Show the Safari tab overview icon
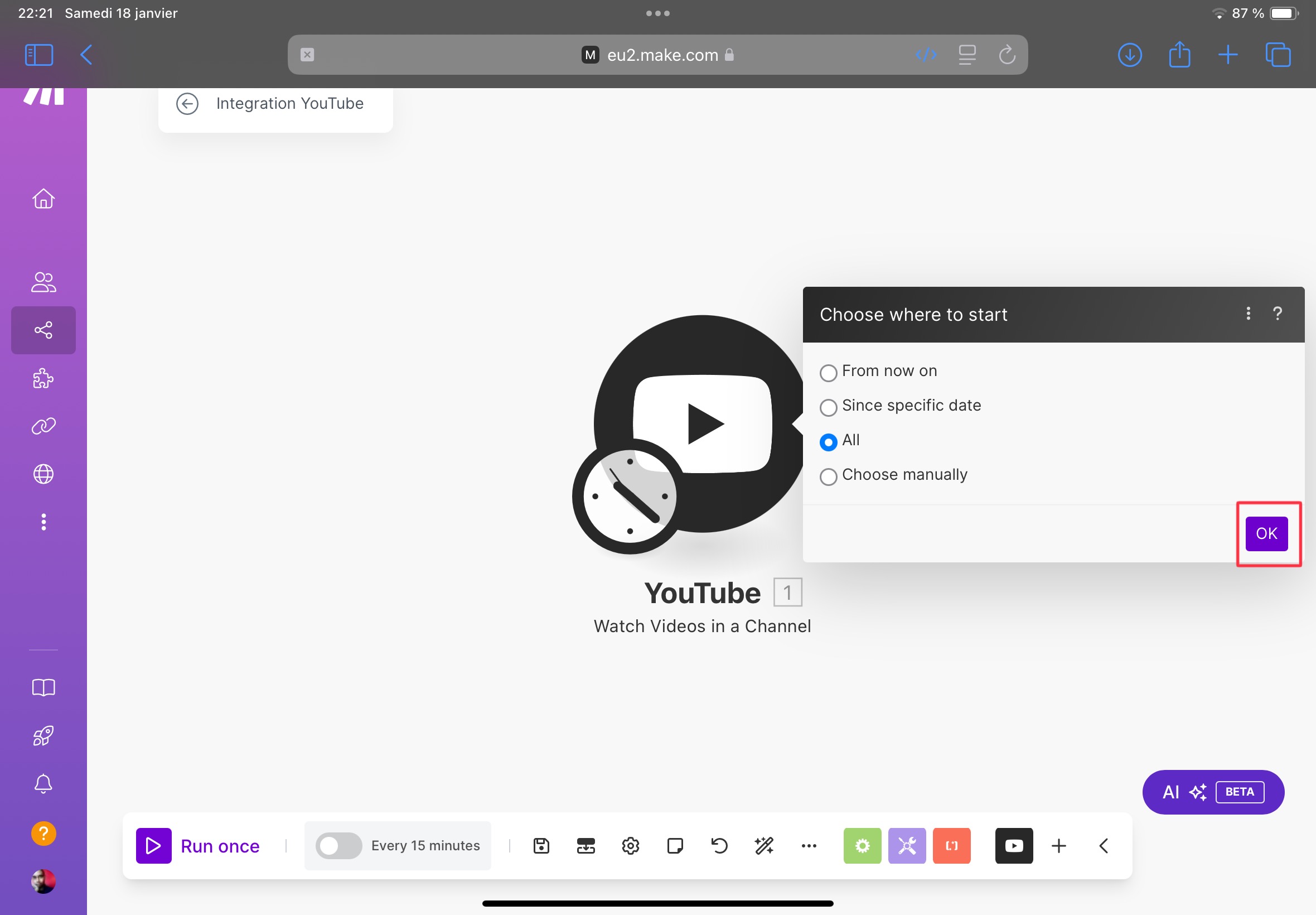The image size is (1316, 915). point(1278,55)
